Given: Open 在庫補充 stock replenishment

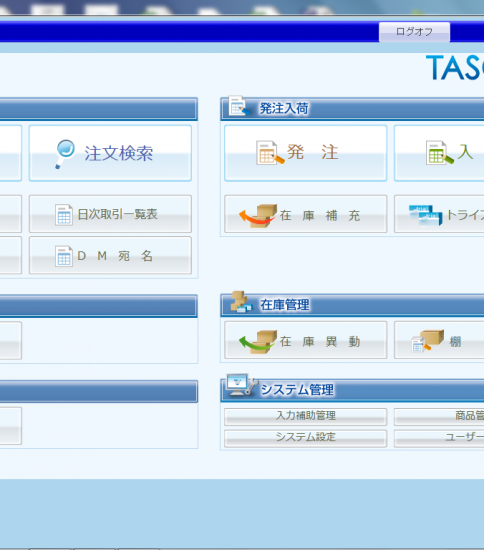Looking at the screenshot, I should point(305,214).
